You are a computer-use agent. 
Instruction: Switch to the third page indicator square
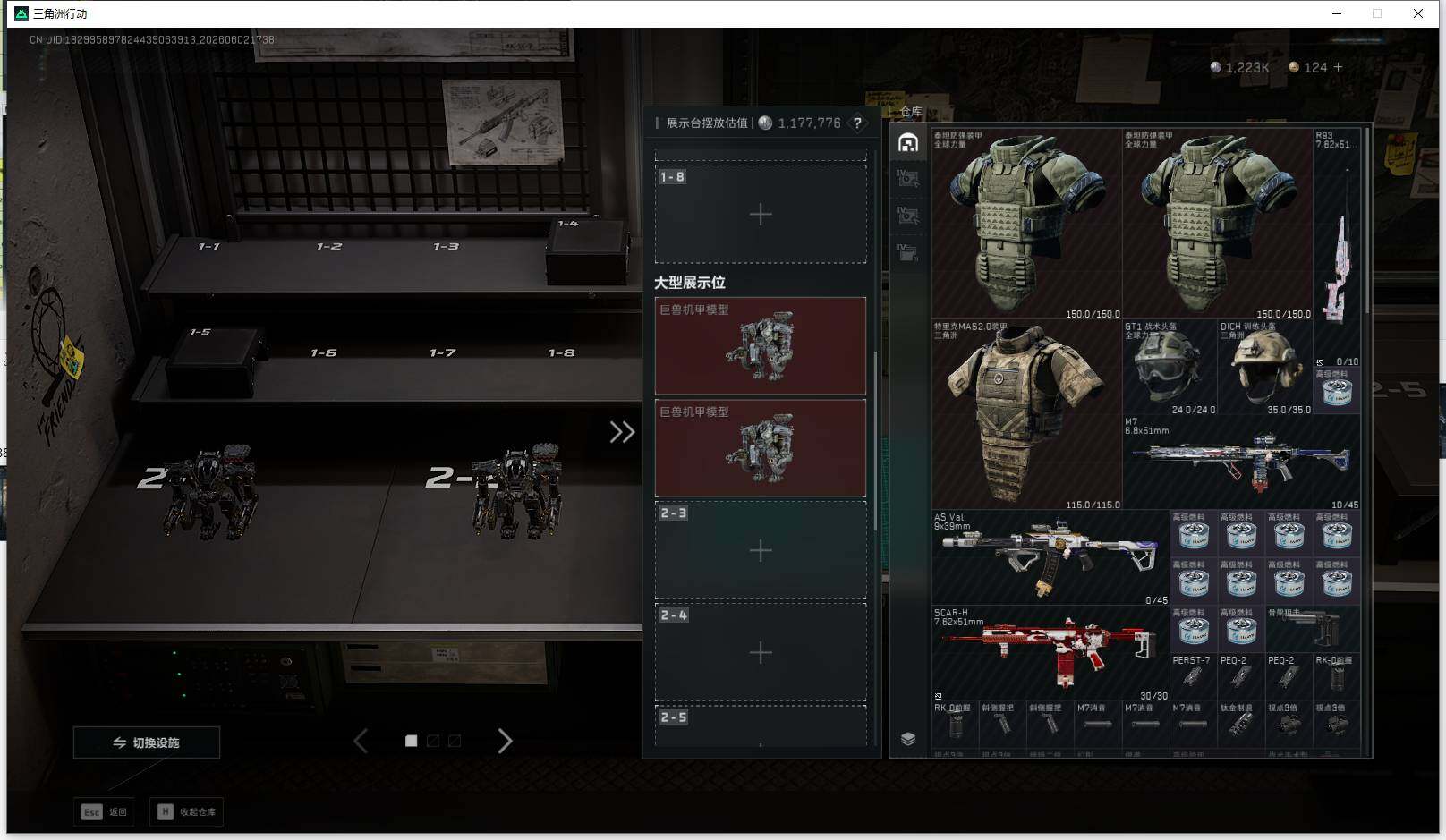click(x=455, y=741)
